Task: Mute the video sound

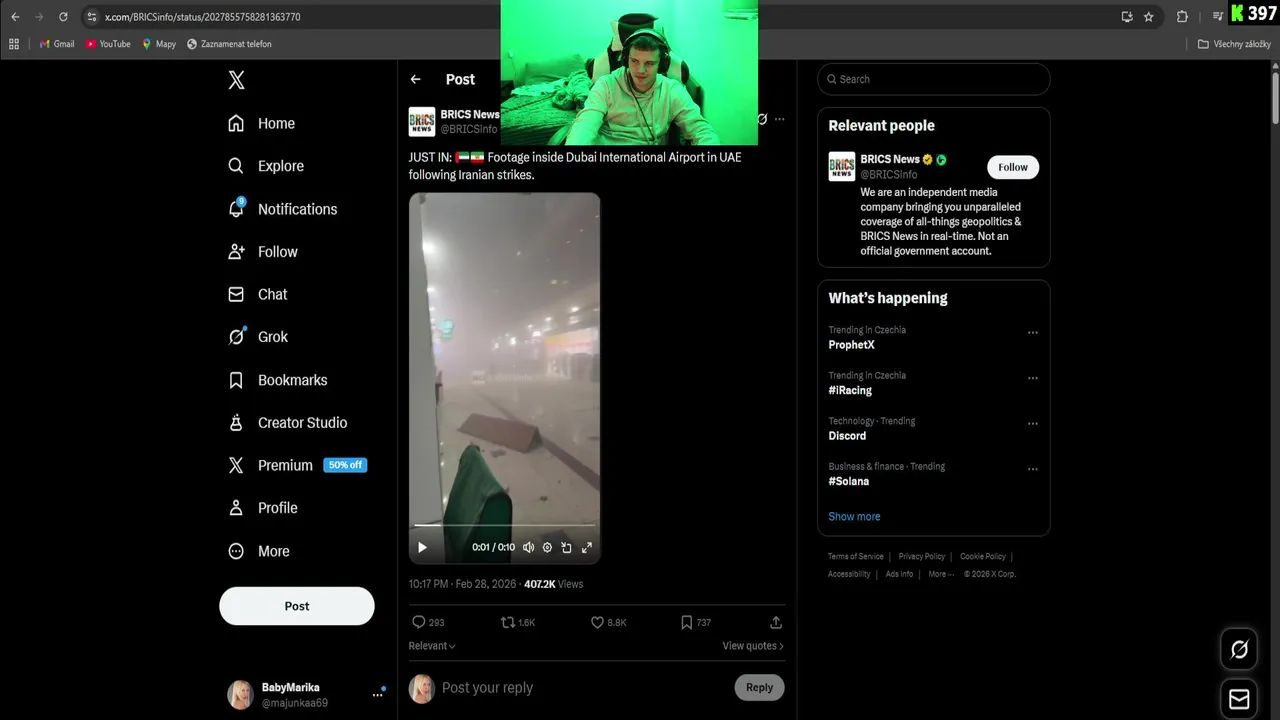Action: click(x=528, y=547)
